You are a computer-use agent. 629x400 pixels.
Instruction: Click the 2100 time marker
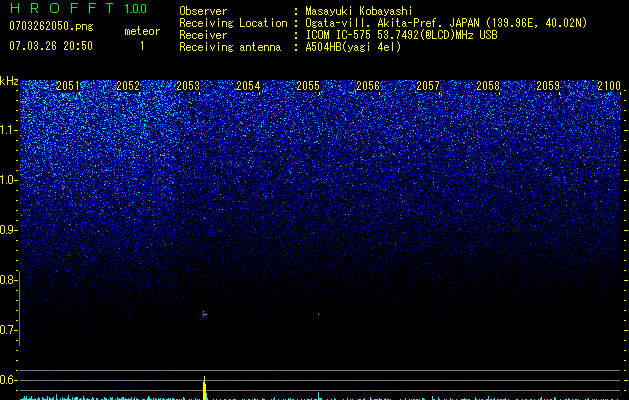(x=609, y=86)
